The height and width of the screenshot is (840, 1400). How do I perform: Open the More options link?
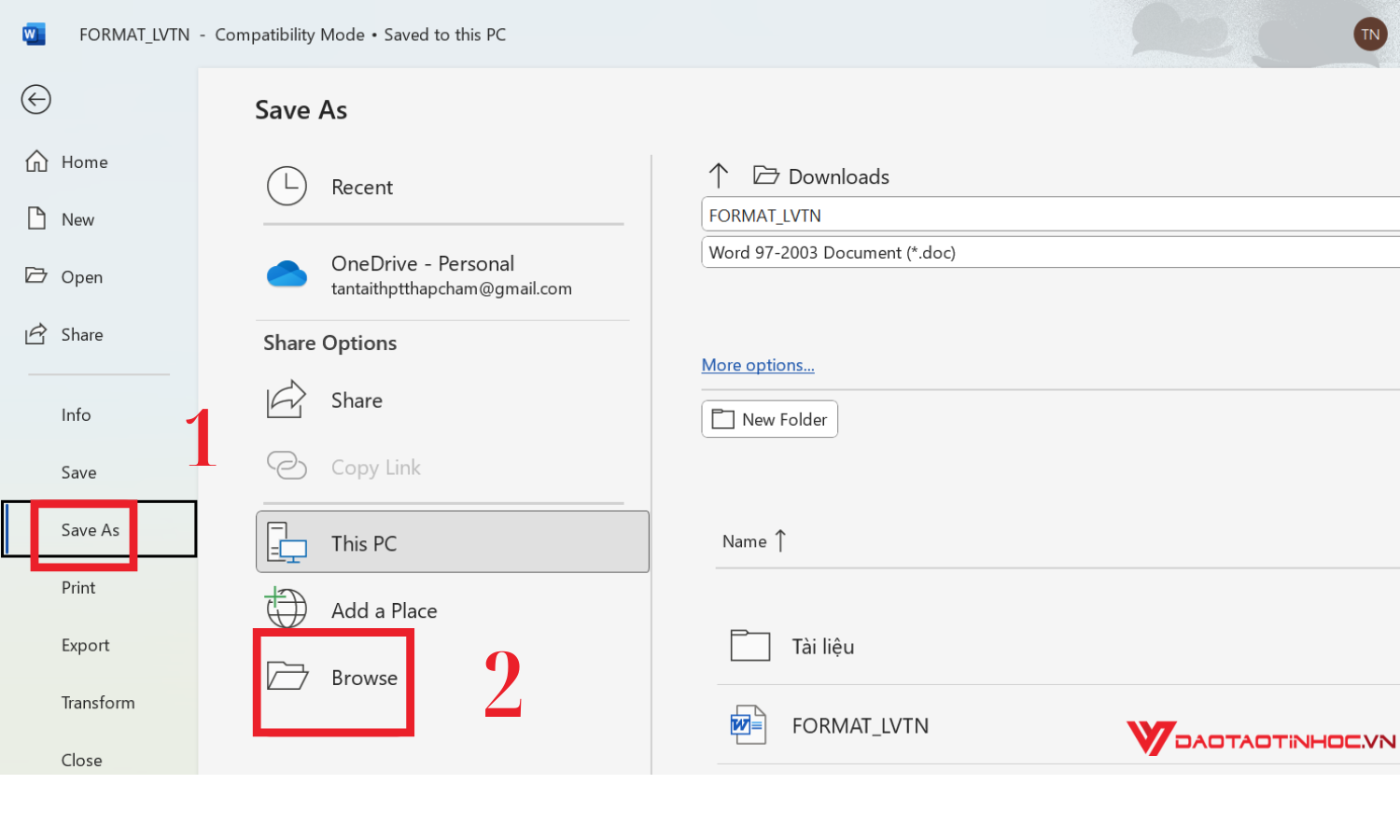pos(757,365)
